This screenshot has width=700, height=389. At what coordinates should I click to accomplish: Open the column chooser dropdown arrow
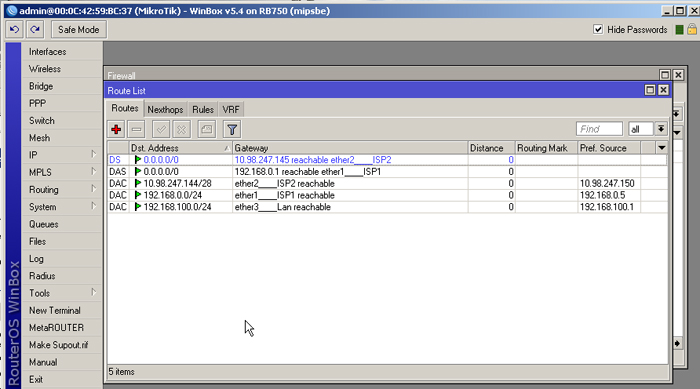coord(662,148)
